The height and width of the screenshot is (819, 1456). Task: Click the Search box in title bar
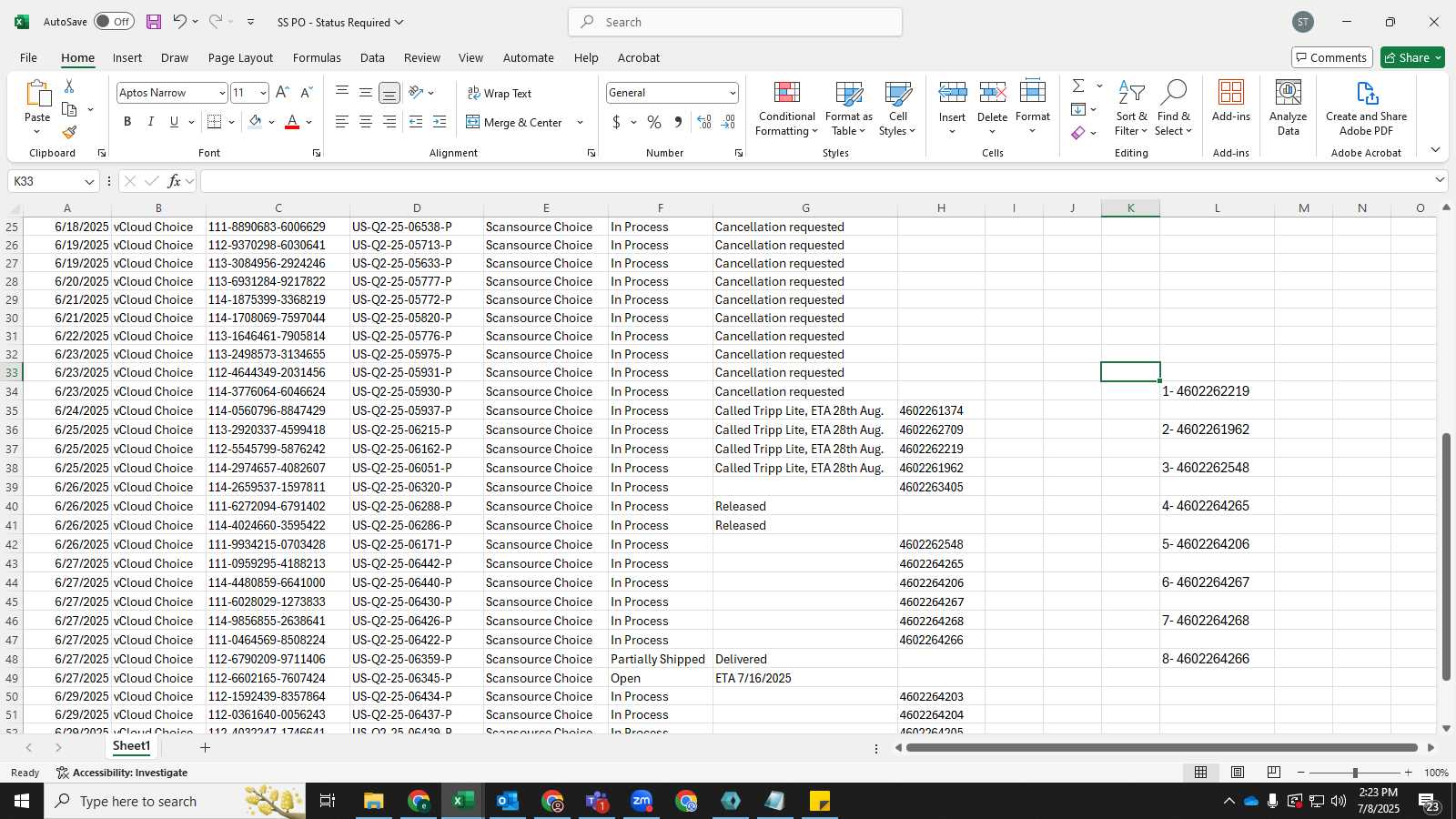[735, 22]
